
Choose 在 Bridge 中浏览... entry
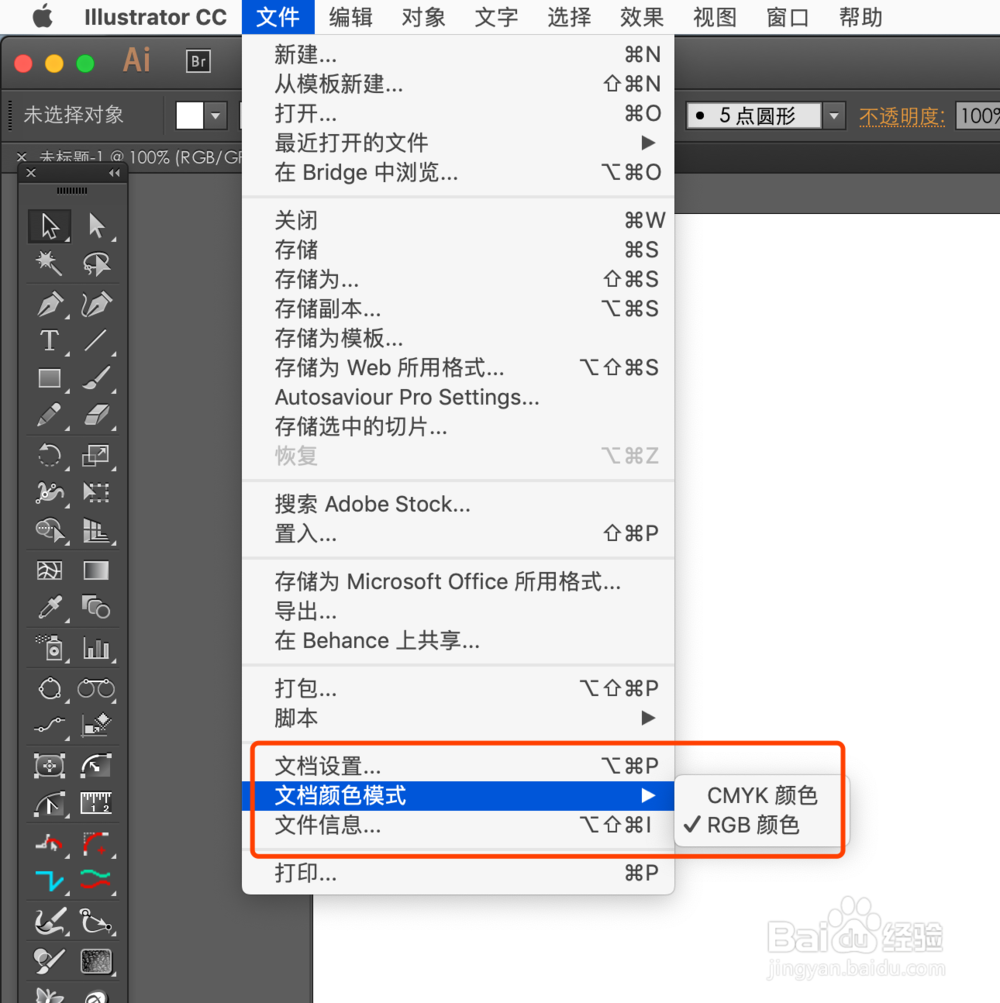click(458, 172)
